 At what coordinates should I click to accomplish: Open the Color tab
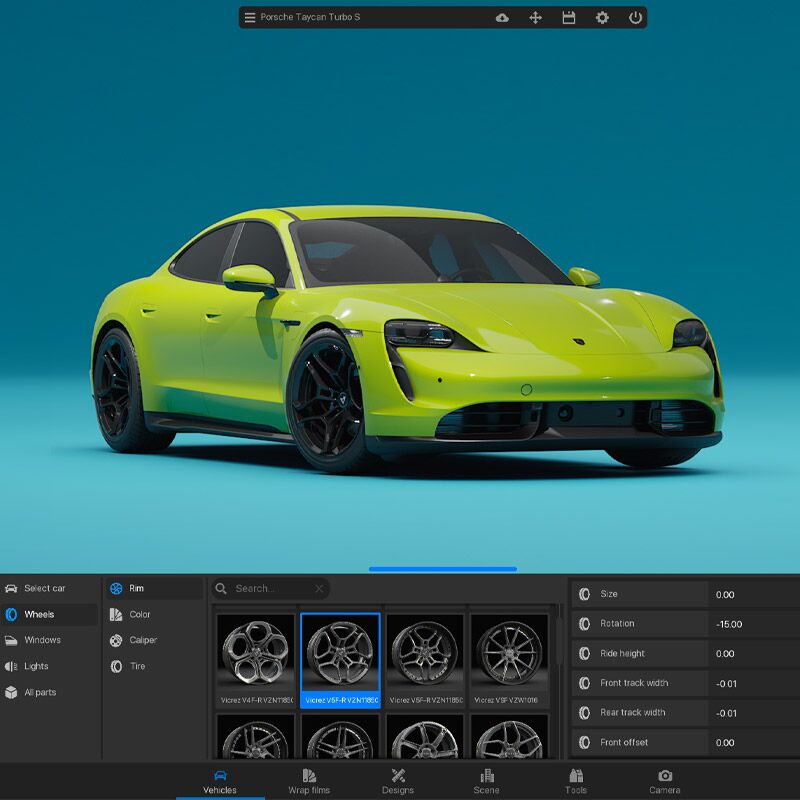point(139,615)
